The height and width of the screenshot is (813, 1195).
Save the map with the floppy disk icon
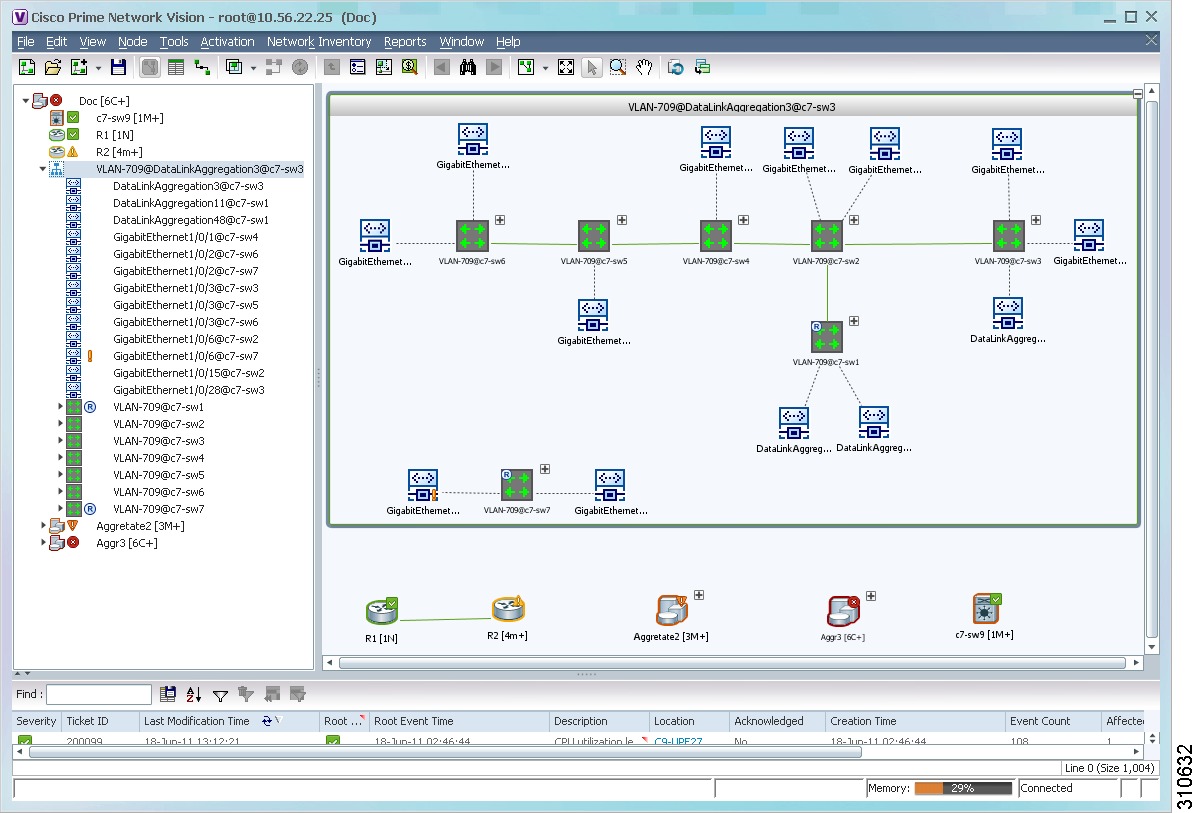point(118,68)
